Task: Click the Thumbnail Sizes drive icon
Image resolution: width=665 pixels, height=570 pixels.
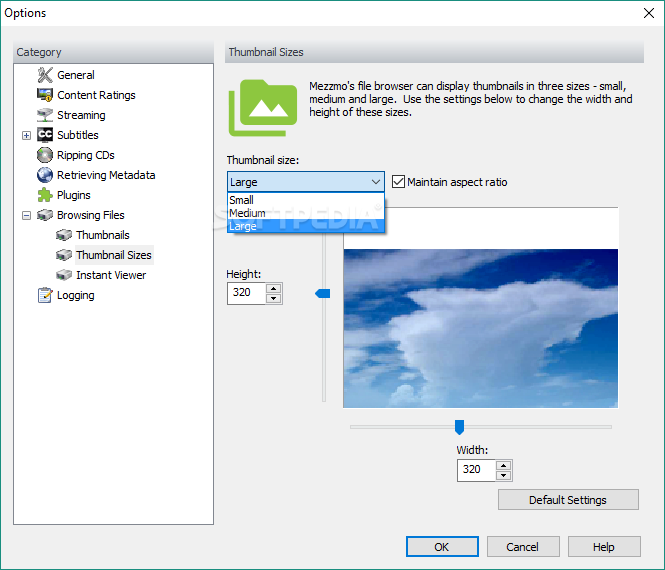Action: 64,255
